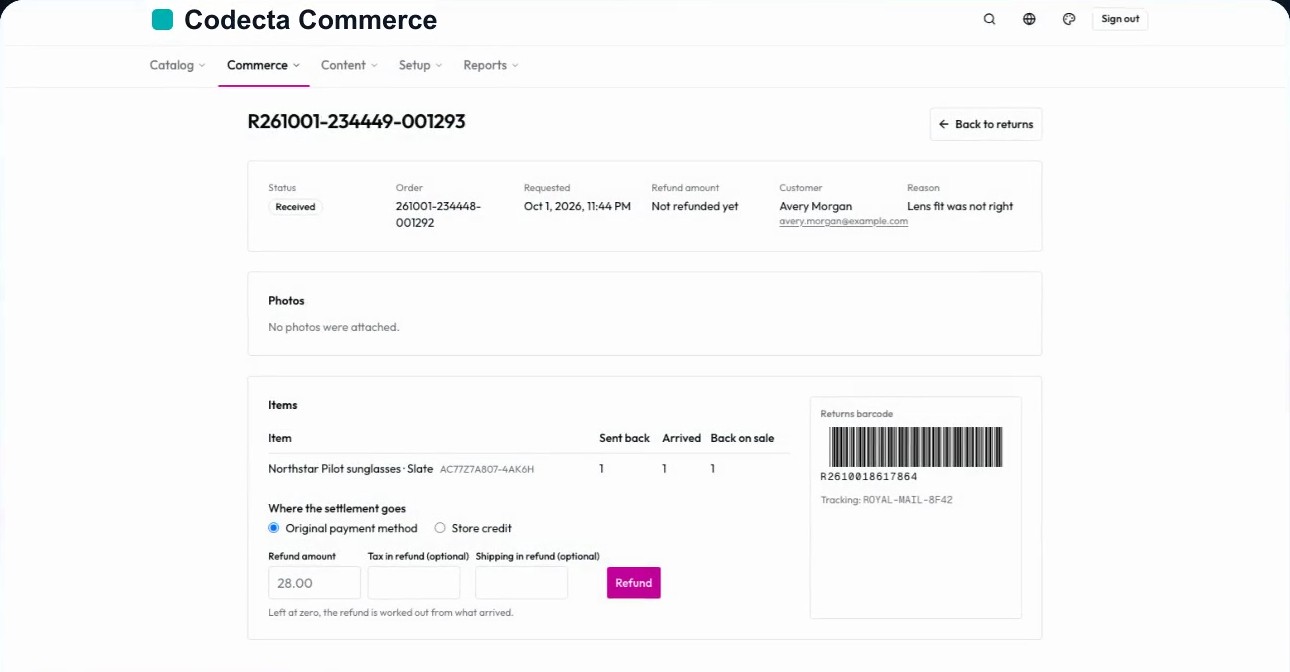Image resolution: width=1290 pixels, height=672 pixels.
Task: Select Store credit radio option
Action: click(440, 528)
